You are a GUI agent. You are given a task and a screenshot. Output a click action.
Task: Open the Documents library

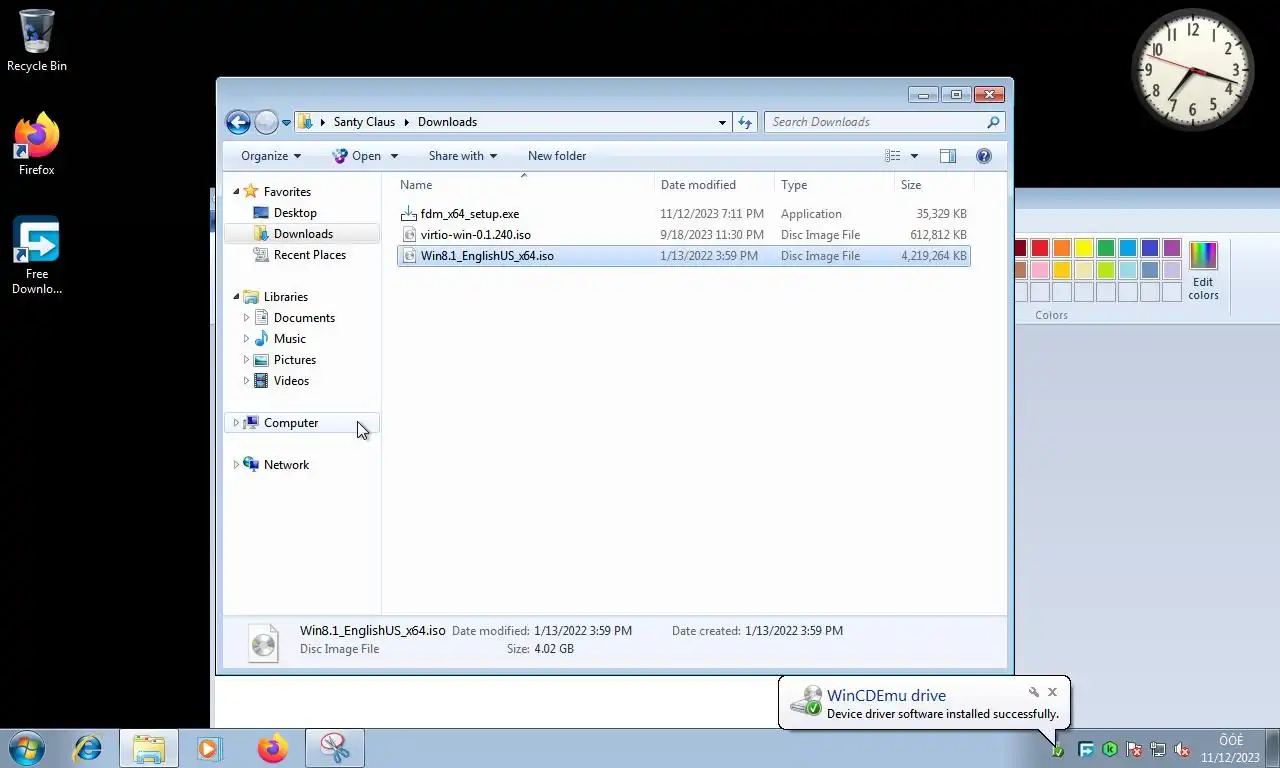pos(304,318)
